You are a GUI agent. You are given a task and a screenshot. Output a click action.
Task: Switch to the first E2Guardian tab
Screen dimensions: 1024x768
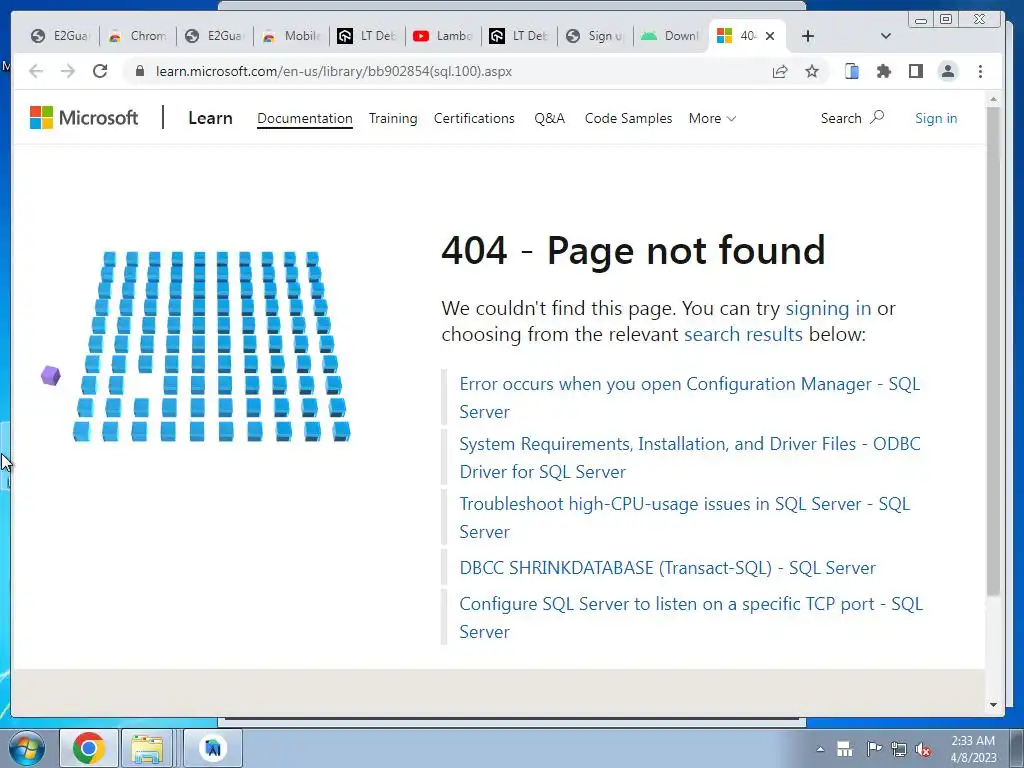point(61,36)
